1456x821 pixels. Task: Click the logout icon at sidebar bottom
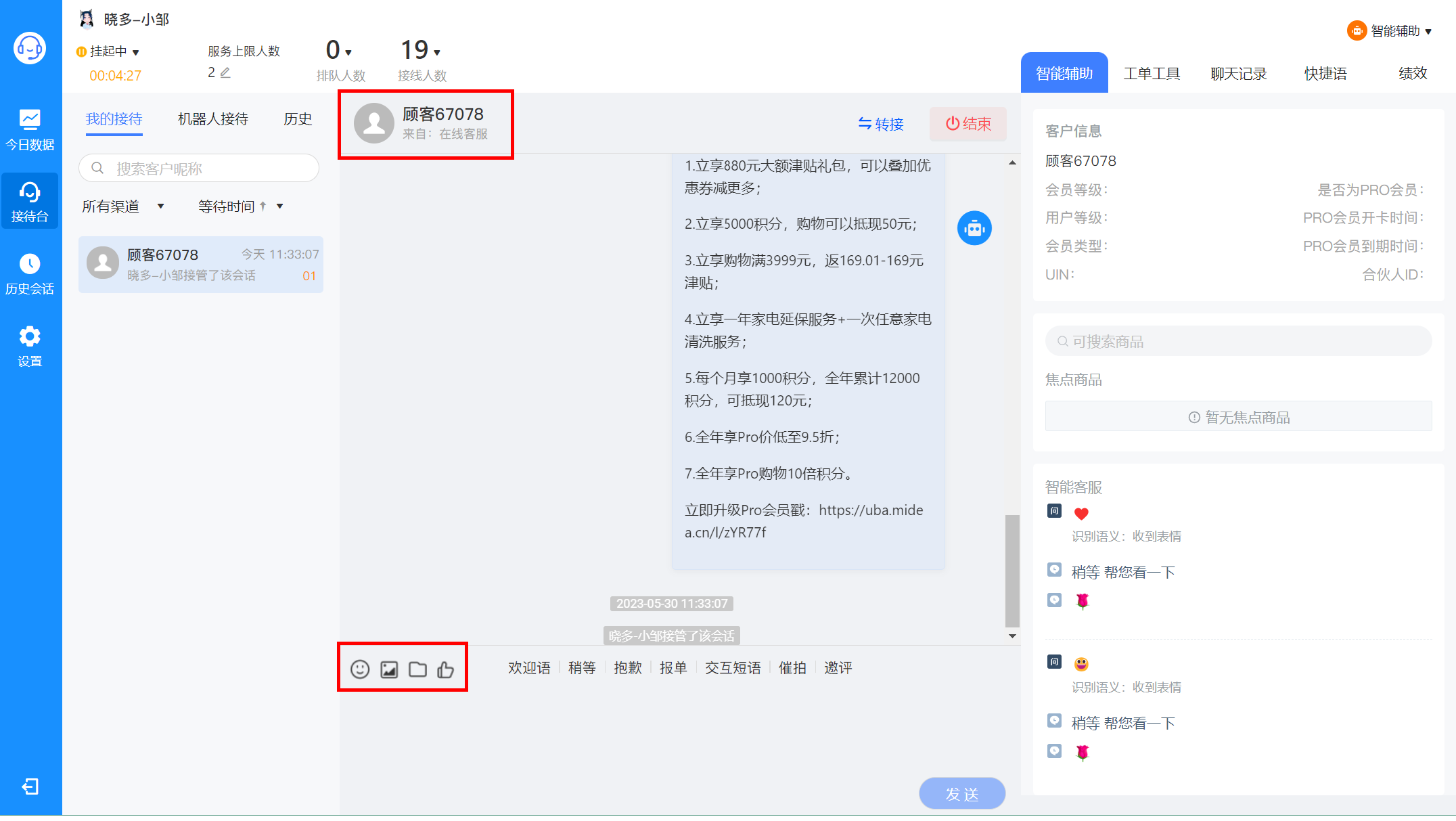click(x=30, y=786)
